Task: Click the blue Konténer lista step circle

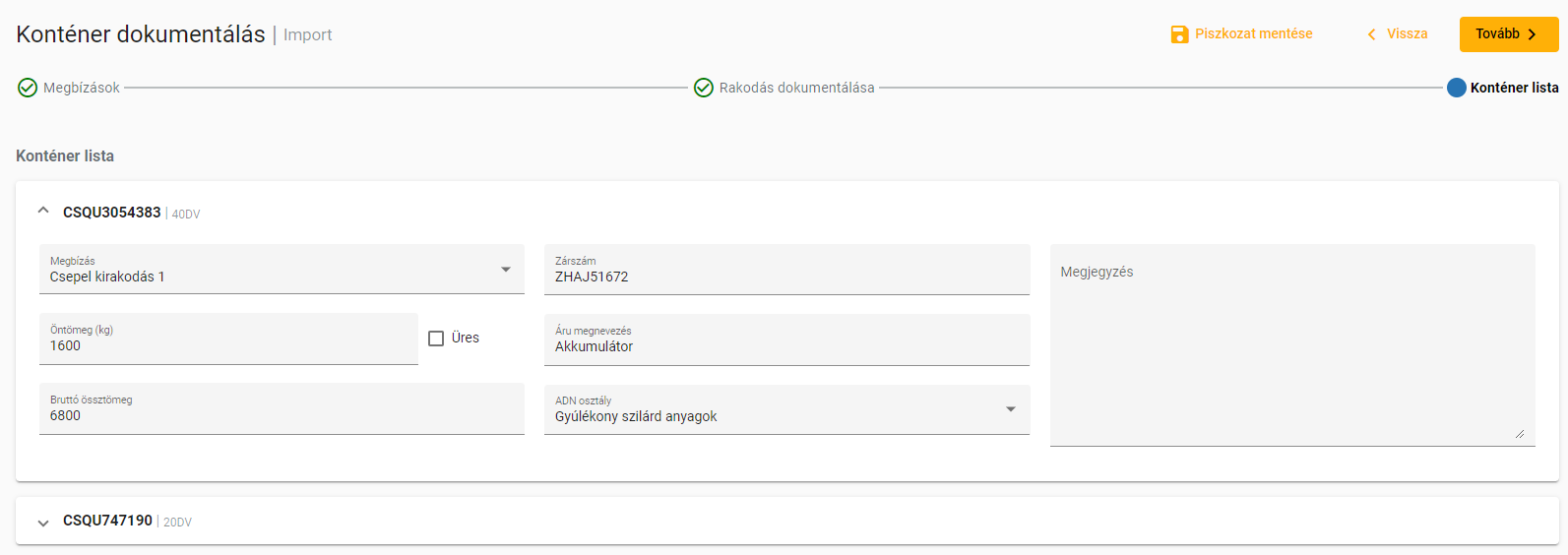Action: click(1457, 88)
